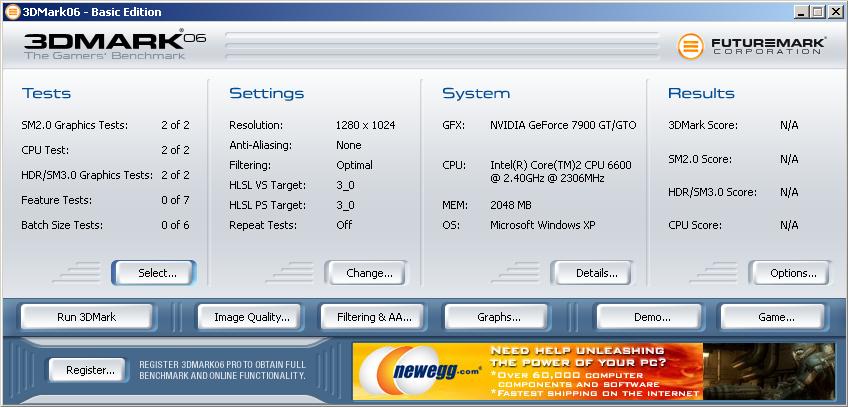Click the 2048 MB memory value
The image size is (848, 407).
[x=511, y=205]
